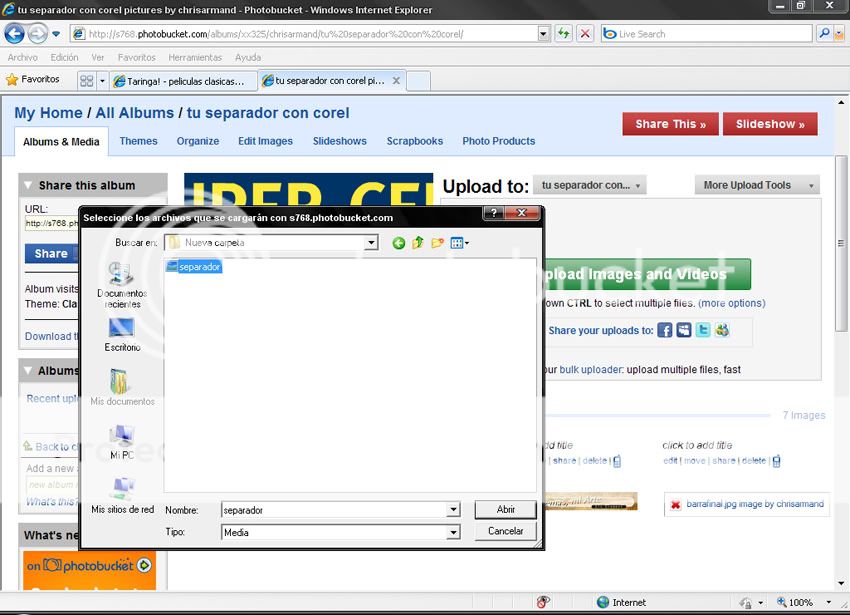Go up one folder level in dialog
Viewport: 850px width, 615px height.
pos(417,242)
